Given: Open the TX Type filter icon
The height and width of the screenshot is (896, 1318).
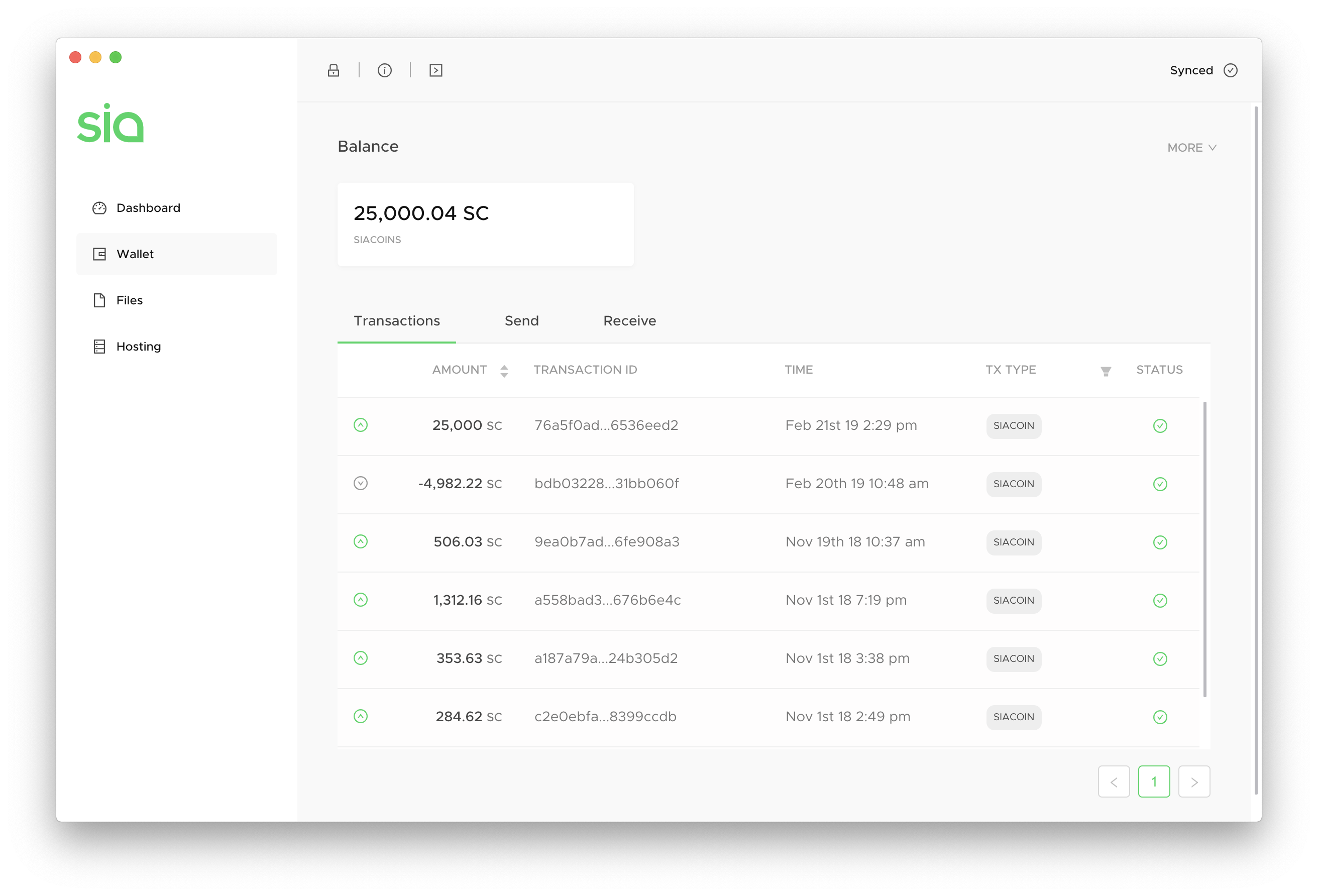Looking at the screenshot, I should (1106, 372).
